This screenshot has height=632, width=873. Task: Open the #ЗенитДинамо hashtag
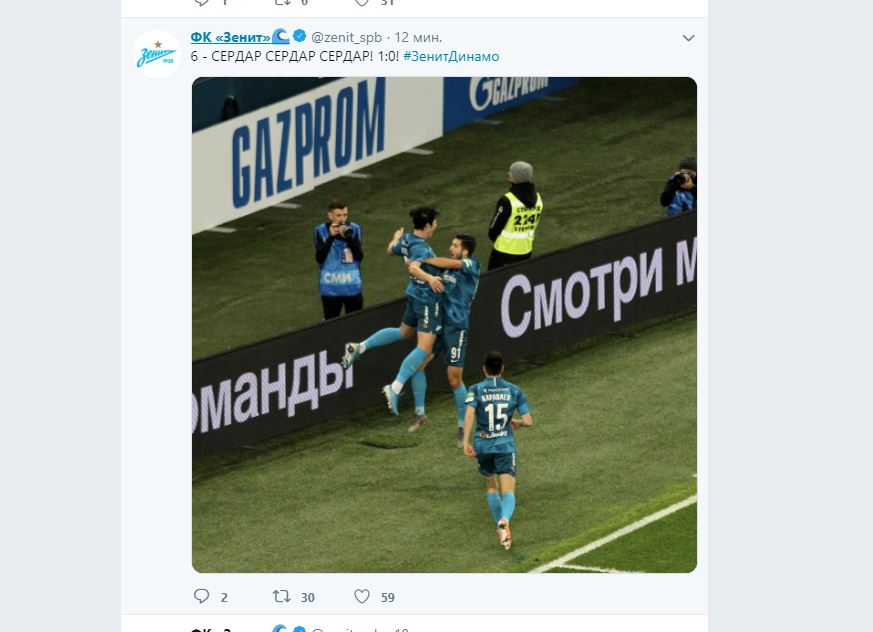pyautogui.click(x=451, y=56)
